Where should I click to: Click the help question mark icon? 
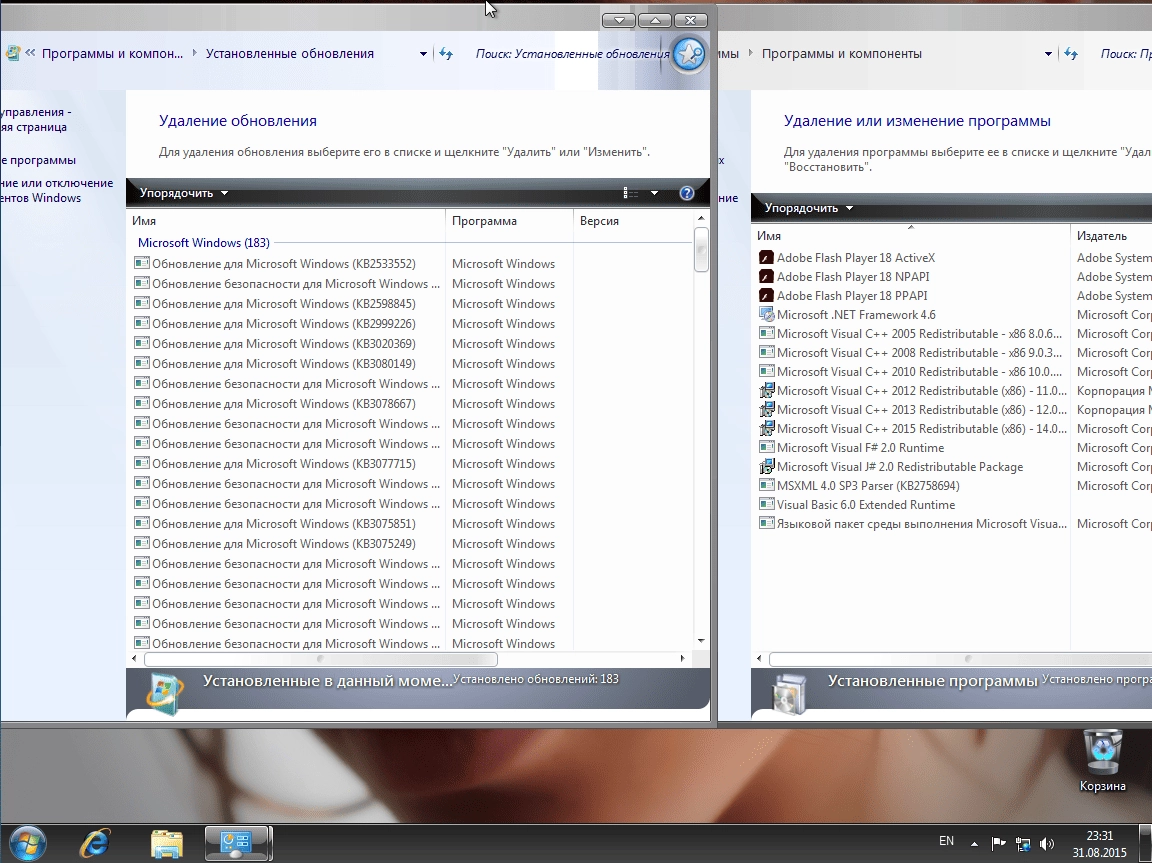pos(687,193)
